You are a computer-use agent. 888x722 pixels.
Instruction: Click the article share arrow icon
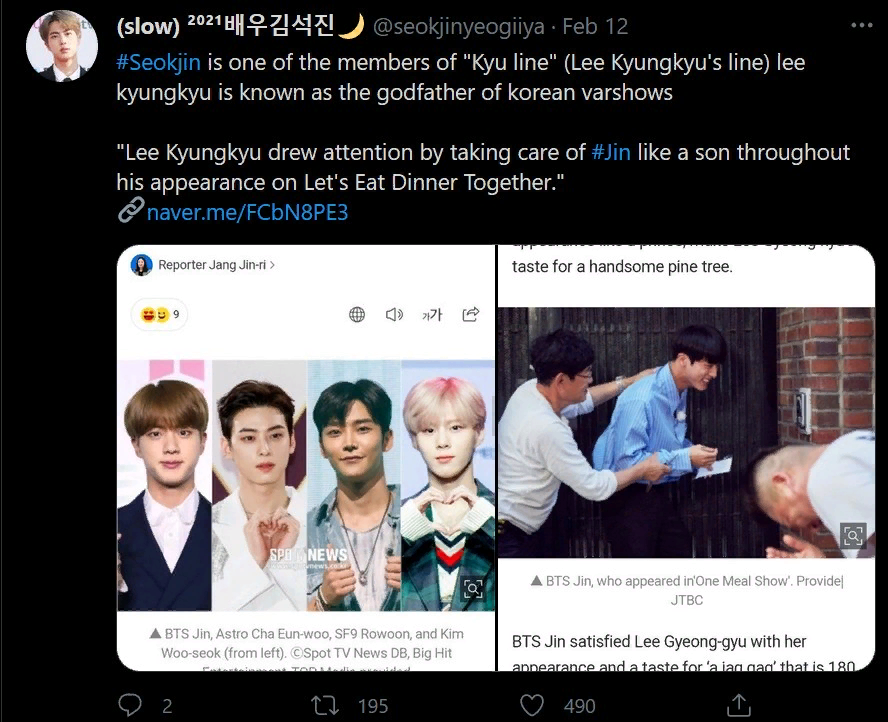(x=471, y=314)
